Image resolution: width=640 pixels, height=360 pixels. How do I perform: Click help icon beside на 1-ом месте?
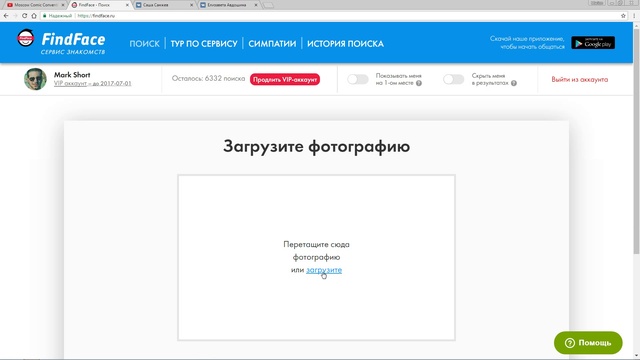(x=419, y=83)
